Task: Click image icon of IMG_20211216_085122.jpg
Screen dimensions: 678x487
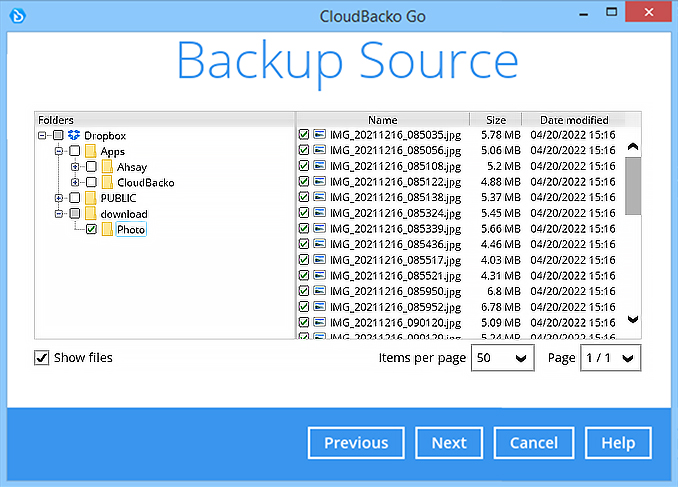Action: [320, 181]
